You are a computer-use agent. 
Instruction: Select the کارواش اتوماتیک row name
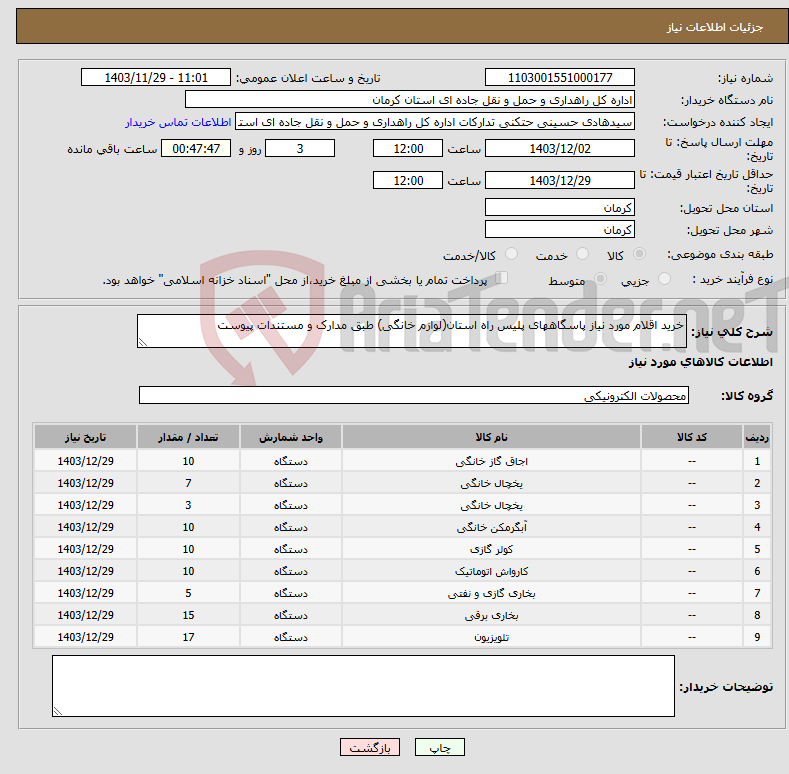coord(491,571)
